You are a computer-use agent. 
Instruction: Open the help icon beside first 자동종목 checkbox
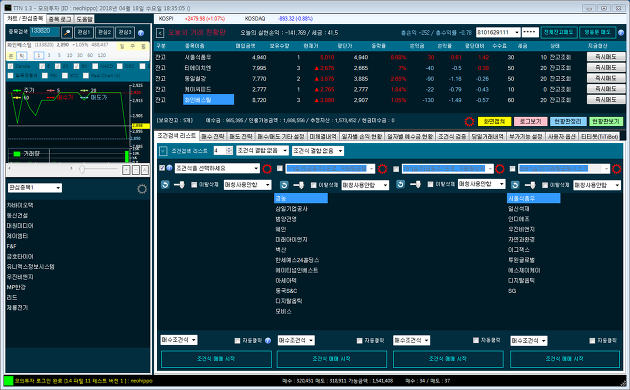point(268,341)
